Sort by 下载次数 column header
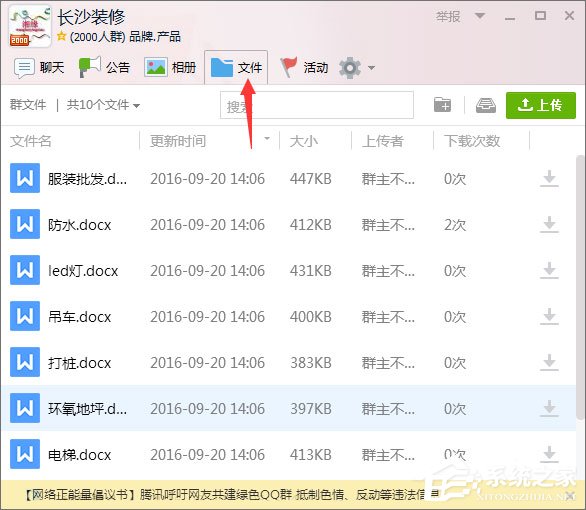The width and height of the screenshot is (586, 510). click(472, 141)
